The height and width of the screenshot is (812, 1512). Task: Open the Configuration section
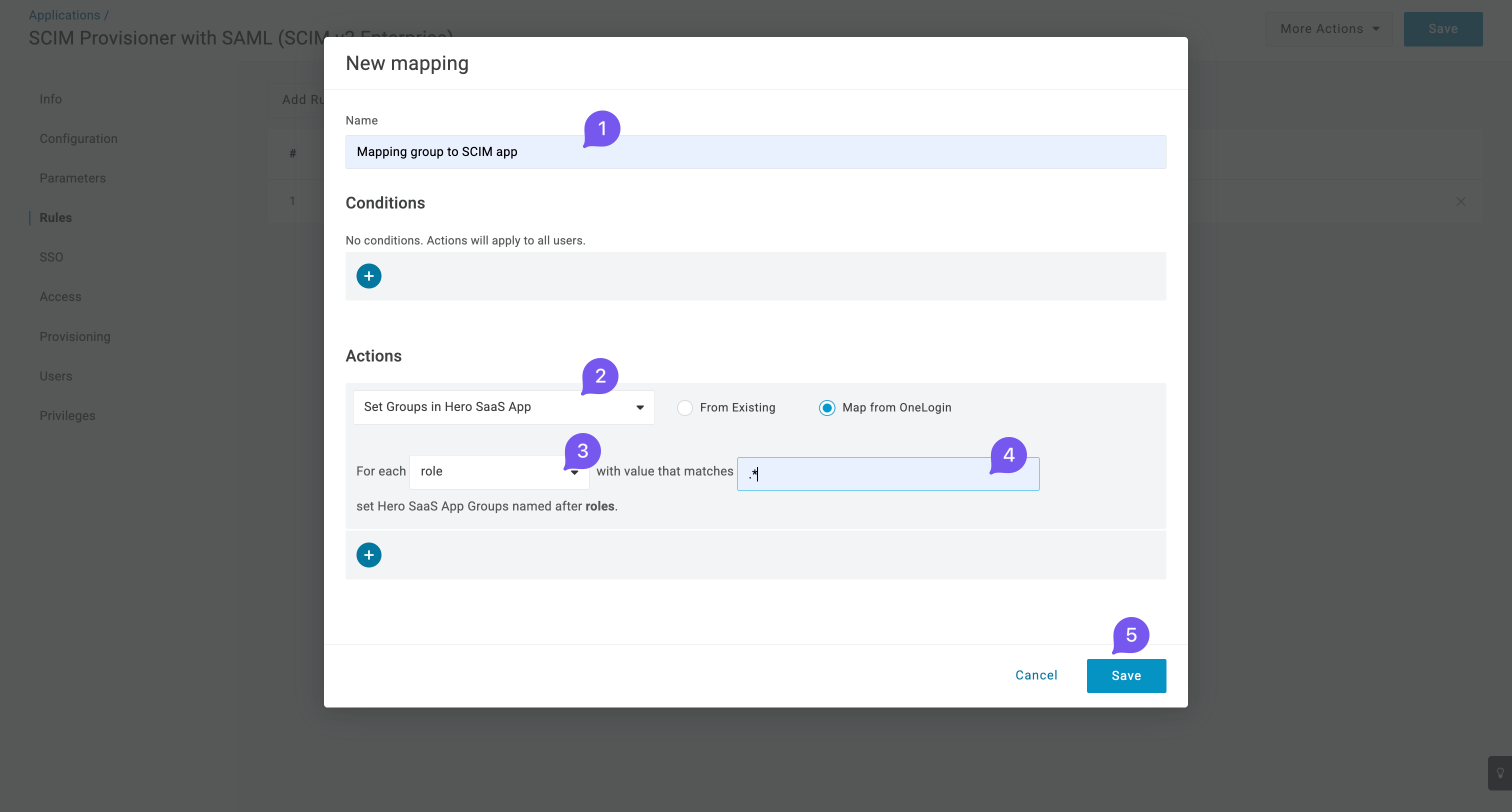click(x=78, y=138)
